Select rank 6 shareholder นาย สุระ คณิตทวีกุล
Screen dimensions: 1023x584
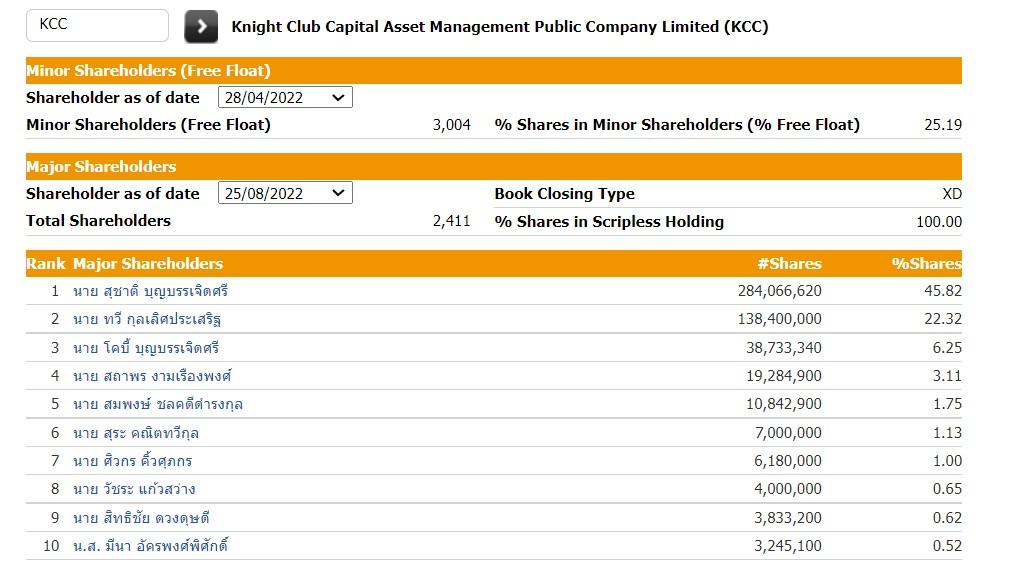(136, 433)
